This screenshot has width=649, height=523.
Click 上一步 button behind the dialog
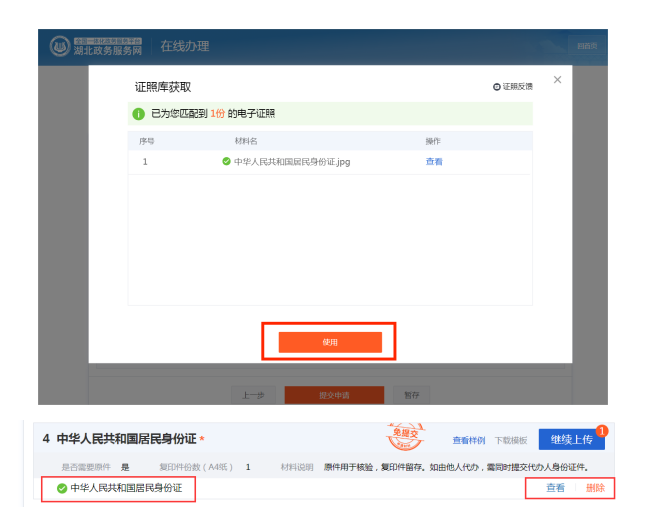[x=253, y=394]
